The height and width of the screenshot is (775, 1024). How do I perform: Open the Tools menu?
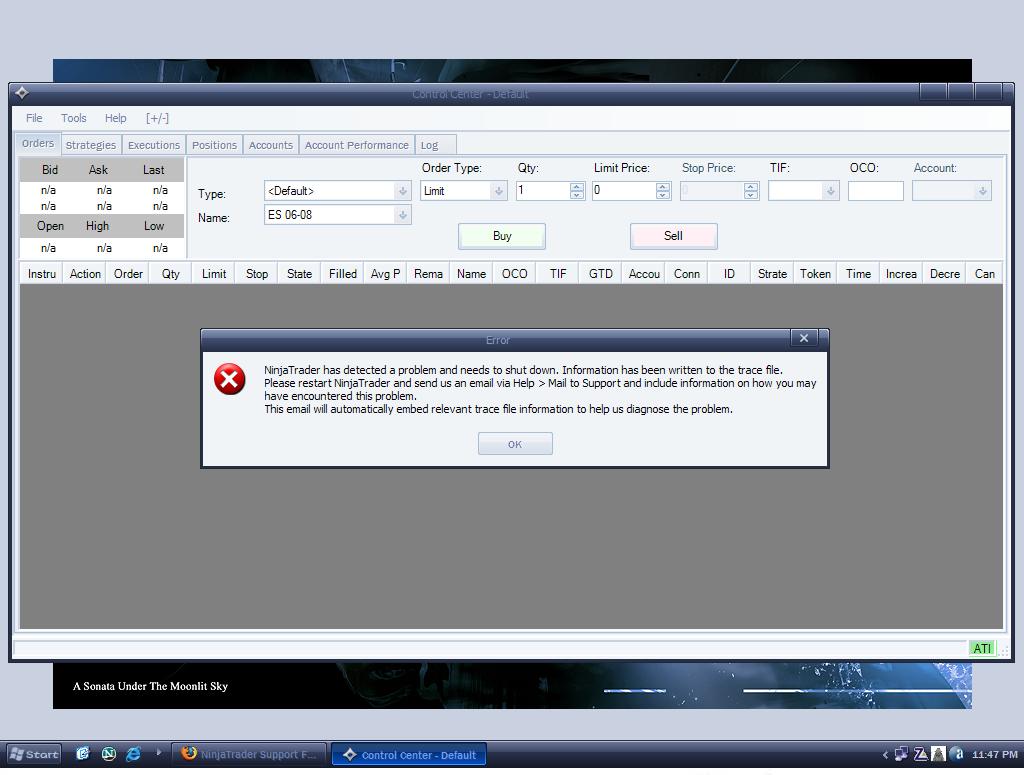pyautogui.click(x=74, y=118)
